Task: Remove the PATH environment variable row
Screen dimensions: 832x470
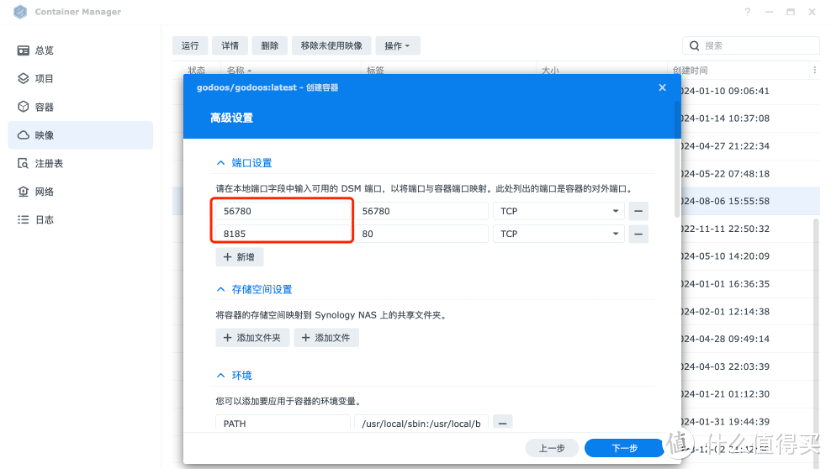Action: (502, 423)
